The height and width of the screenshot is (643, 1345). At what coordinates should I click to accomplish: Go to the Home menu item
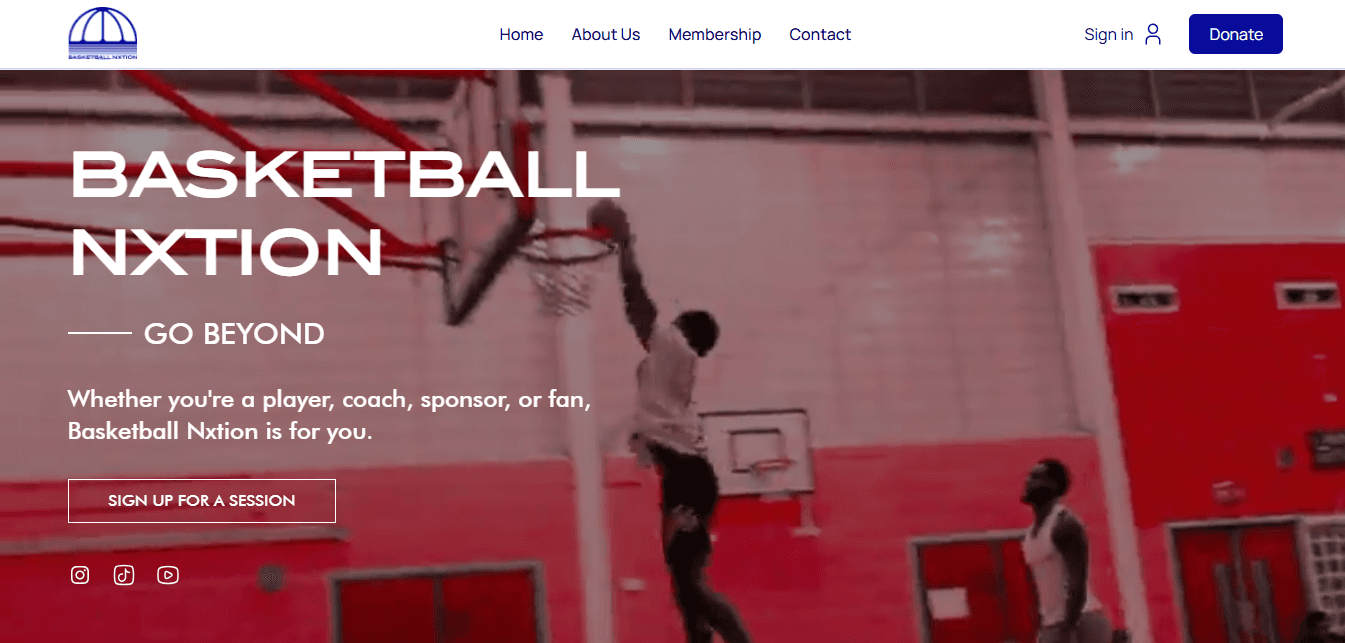point(521,34)
